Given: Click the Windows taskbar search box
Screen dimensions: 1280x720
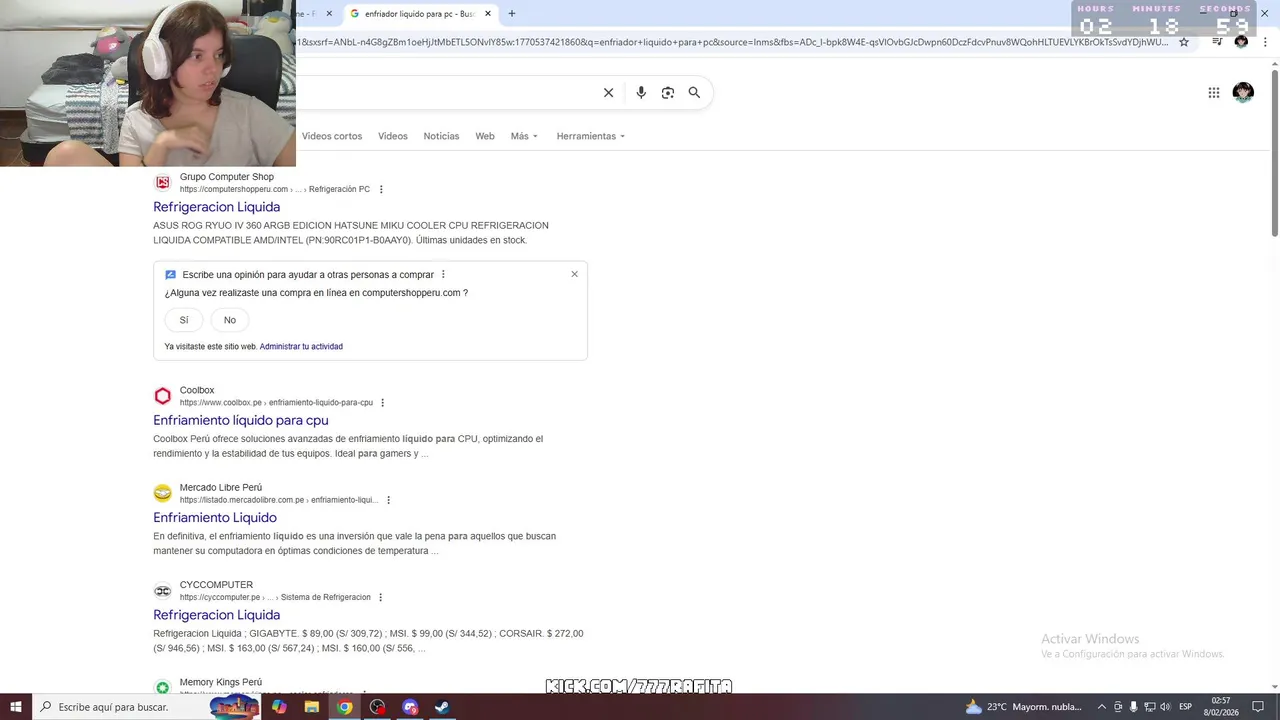Looking at the screenshot, I should [147, 707].
